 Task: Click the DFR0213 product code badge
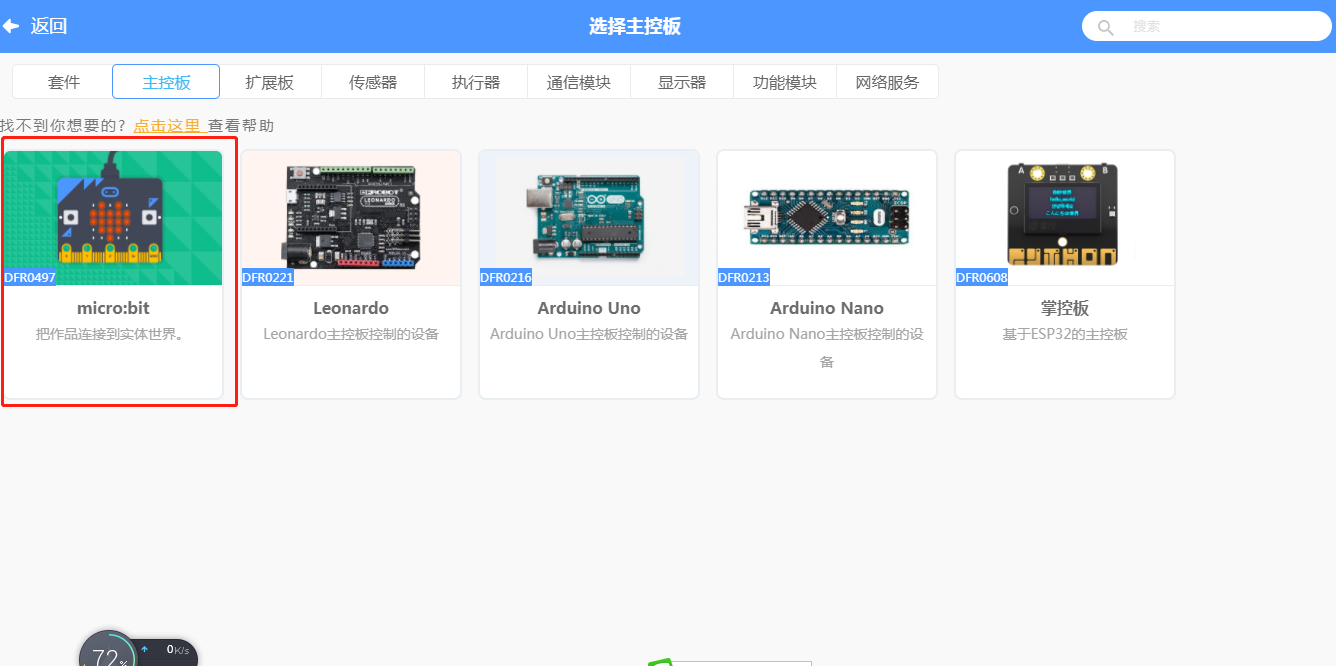[x=744, y=277]
